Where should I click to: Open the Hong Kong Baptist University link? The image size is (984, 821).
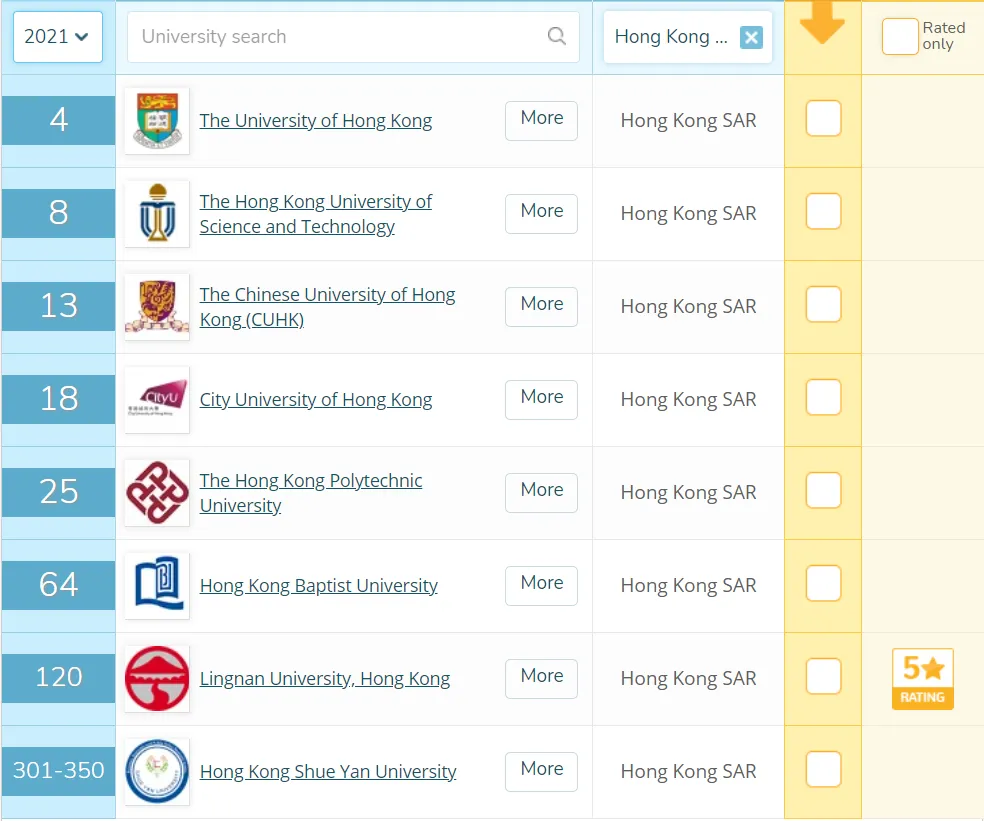[x=318, y=586]
